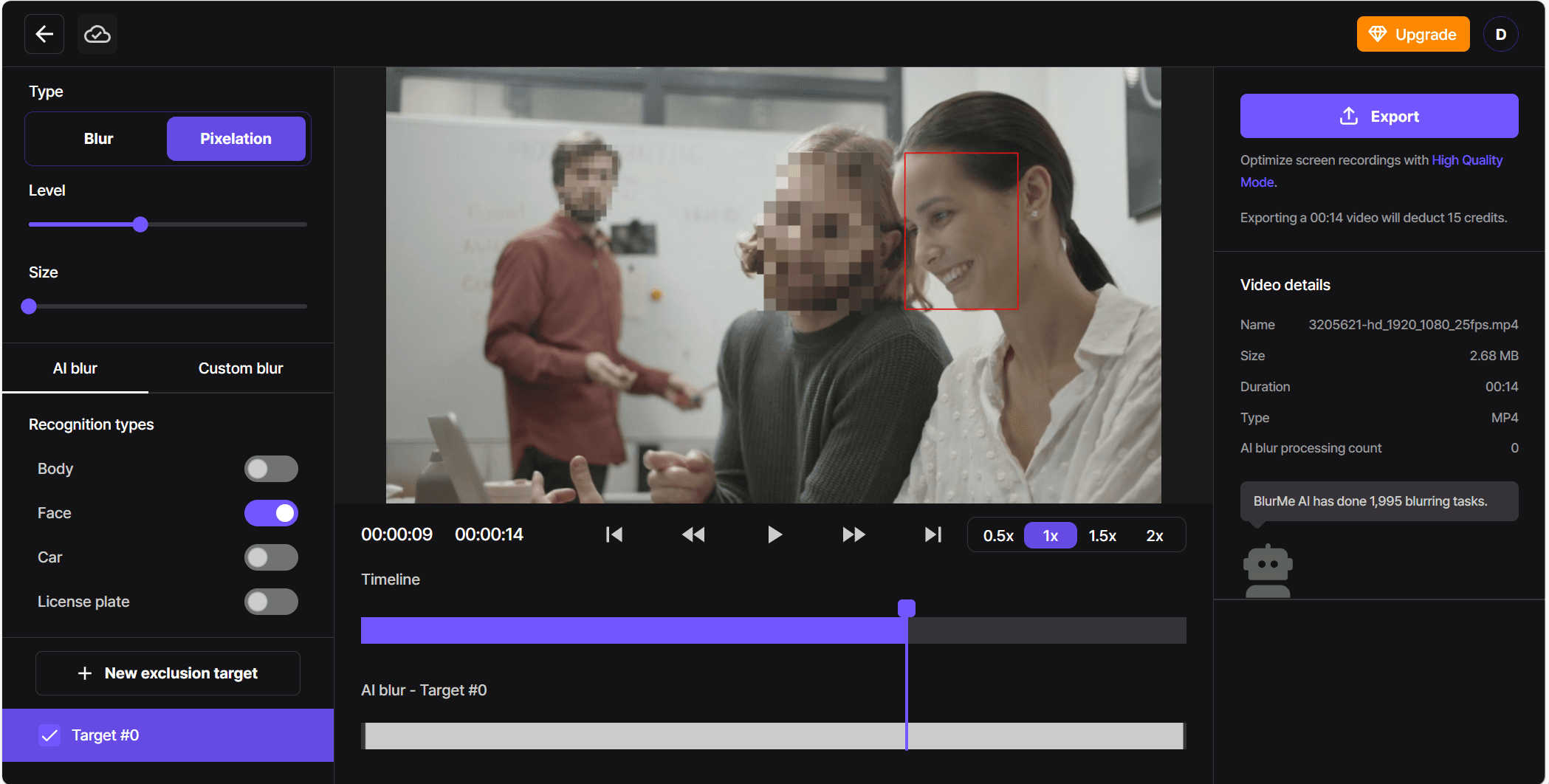1549x784 pixels.
Task: Play the video
Action: coord(774,534)
